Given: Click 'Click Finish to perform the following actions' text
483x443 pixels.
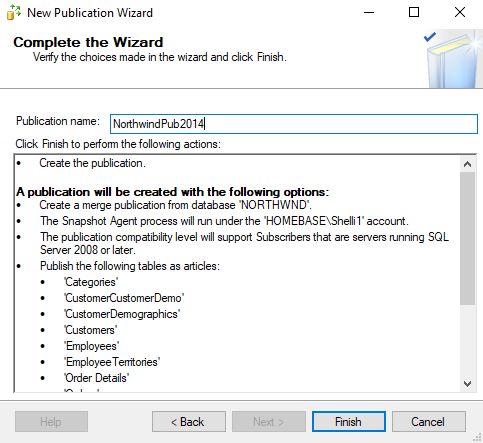Looking at the screenshot, I should click(x=118, y=144).
